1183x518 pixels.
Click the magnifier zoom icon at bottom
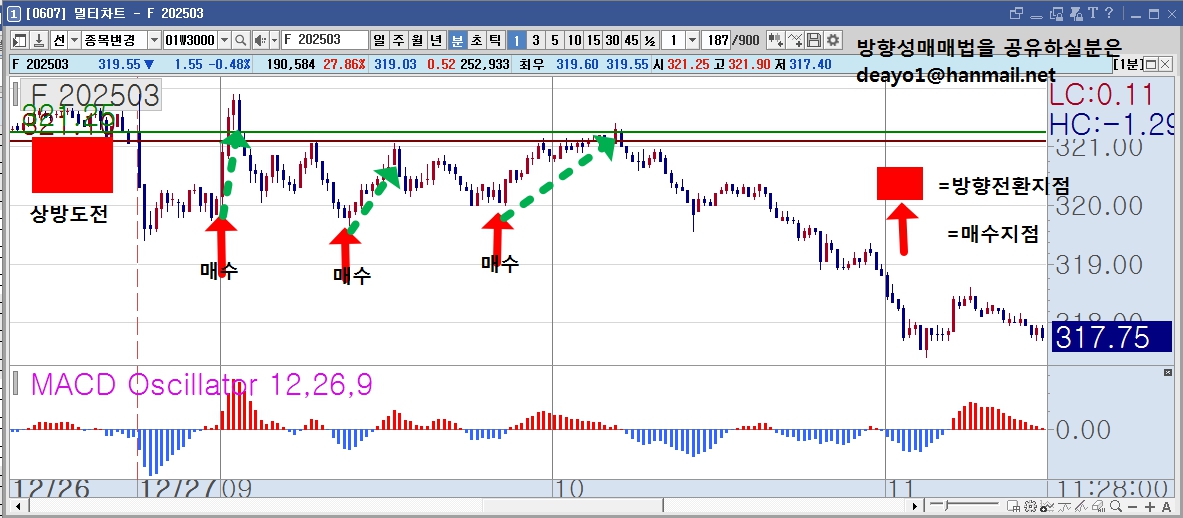[1114, 506]
